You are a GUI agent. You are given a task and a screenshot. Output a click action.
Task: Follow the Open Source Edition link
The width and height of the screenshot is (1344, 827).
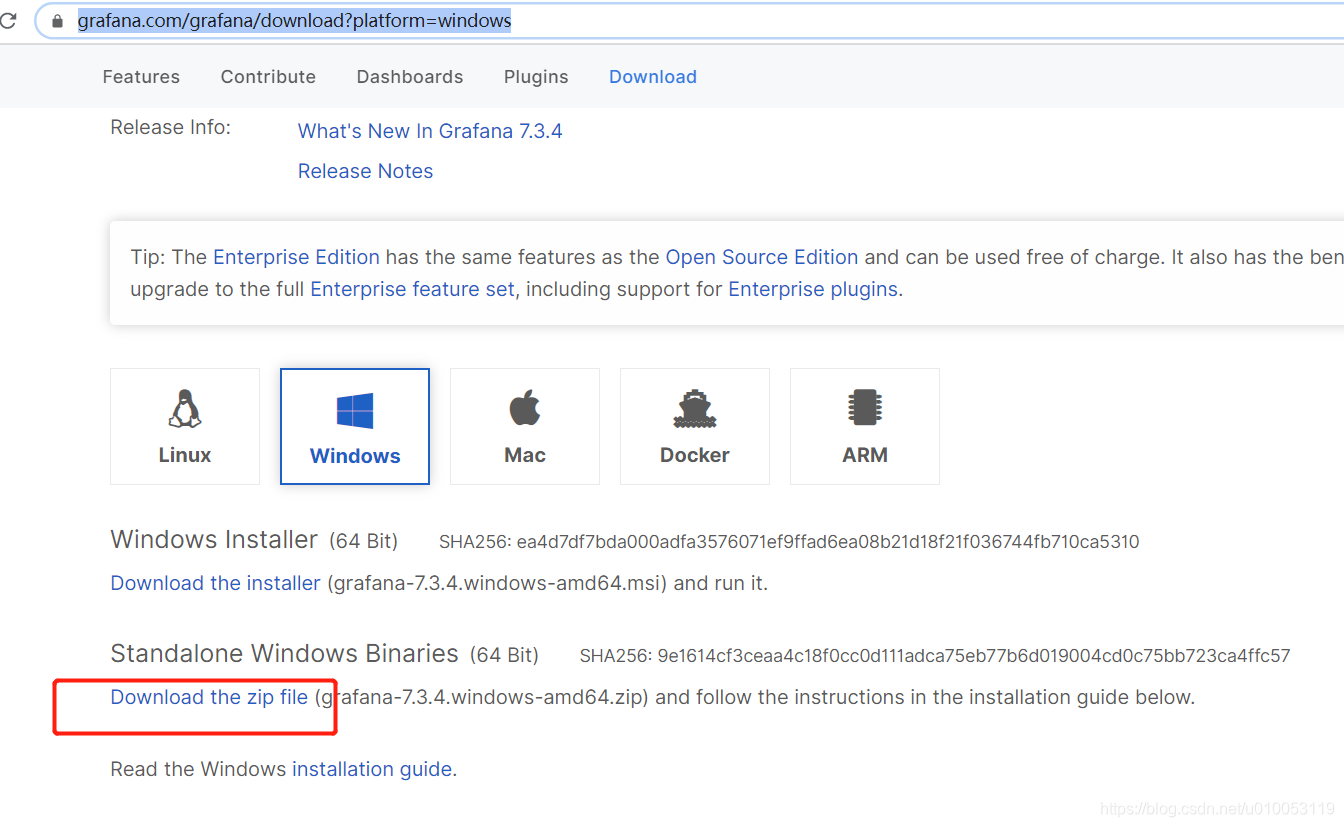click(x=762, y=257)
